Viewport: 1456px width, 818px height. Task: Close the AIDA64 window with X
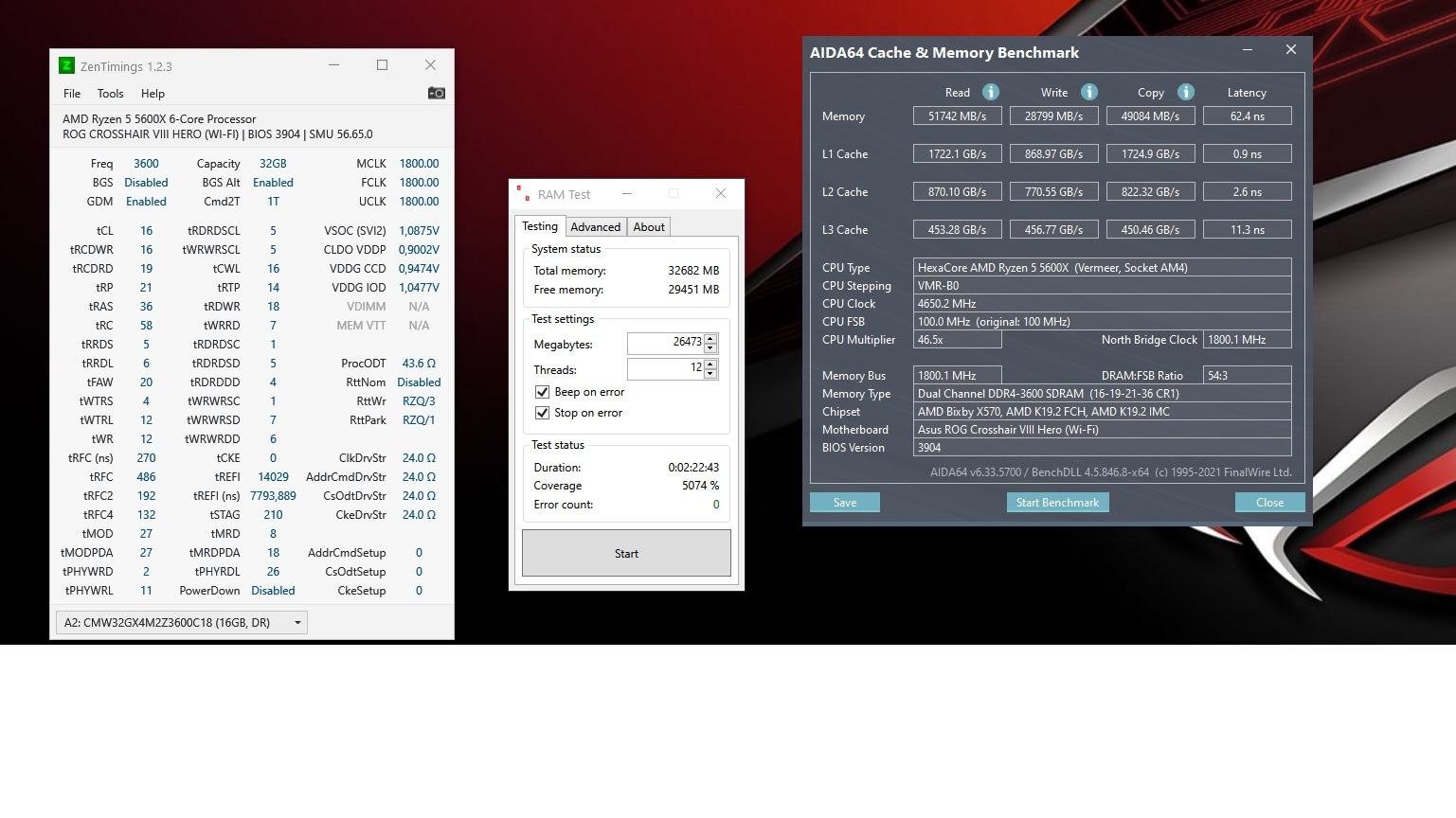pos(1290,50)
